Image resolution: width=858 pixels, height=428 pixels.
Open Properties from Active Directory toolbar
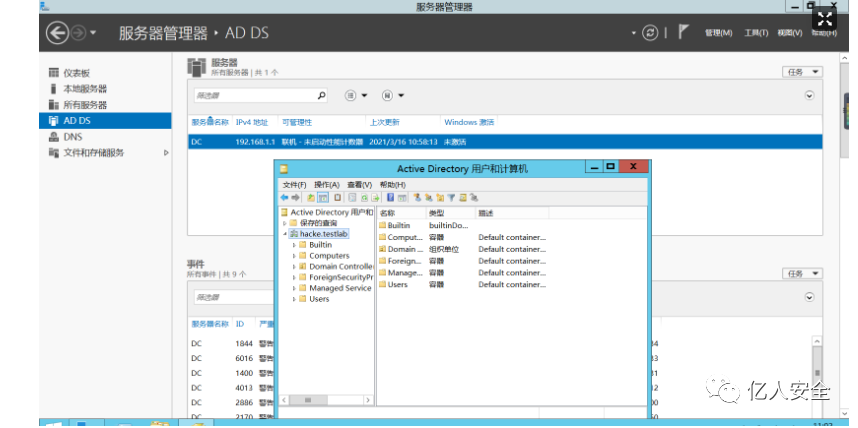(352, 198)
